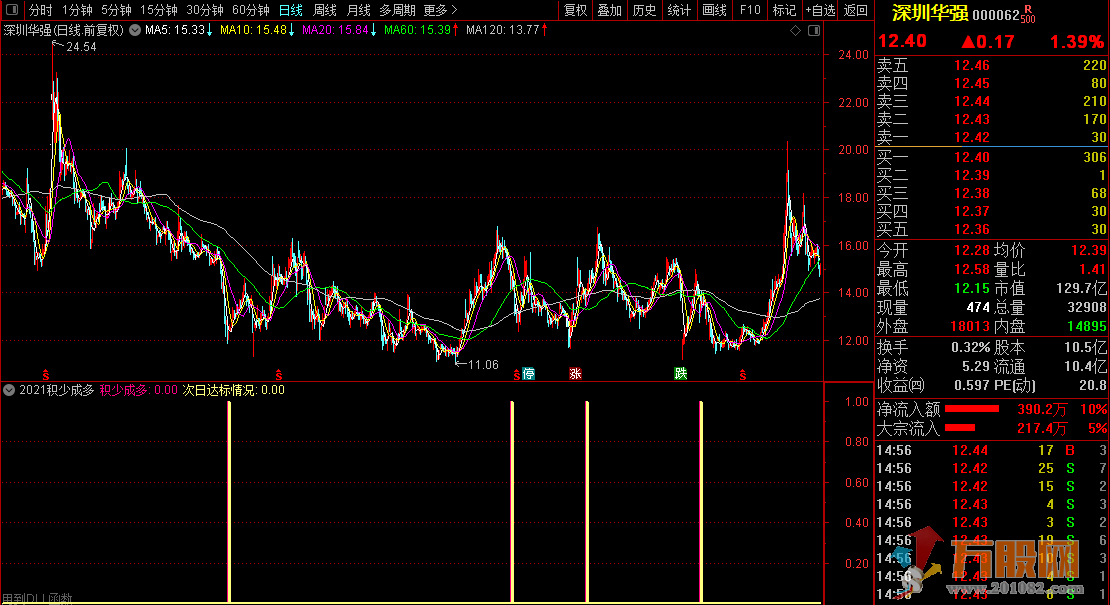
Task: Click the 最低 12.15 value
Action: pyautogui.click(x=972, y=288)
